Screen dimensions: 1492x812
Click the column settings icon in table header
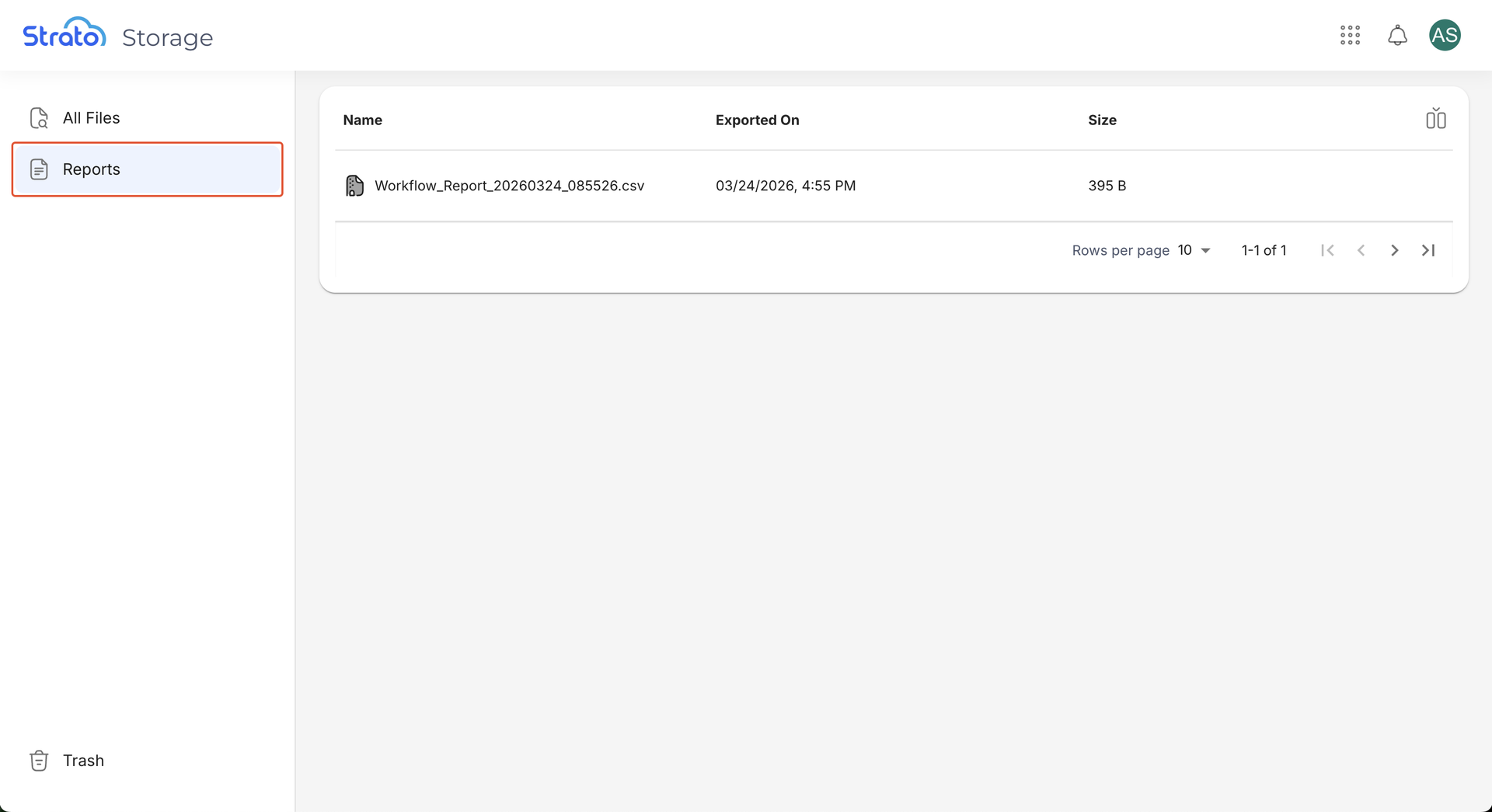click(x=1435, y=119)
